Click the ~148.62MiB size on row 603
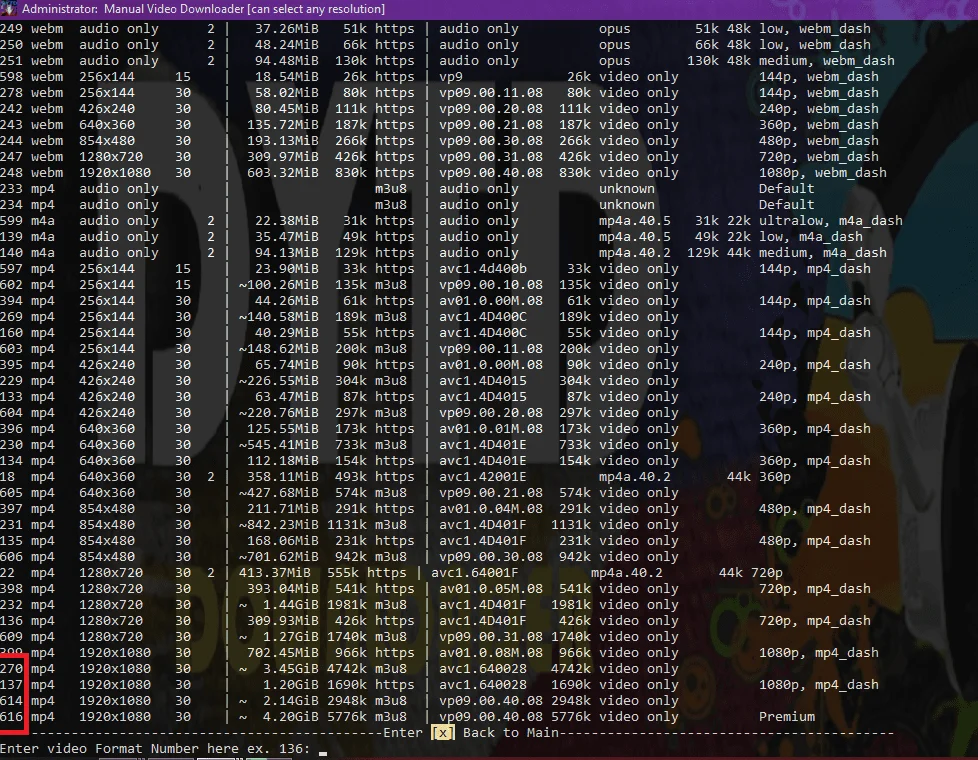978x760 pixels. coord(278,349)
